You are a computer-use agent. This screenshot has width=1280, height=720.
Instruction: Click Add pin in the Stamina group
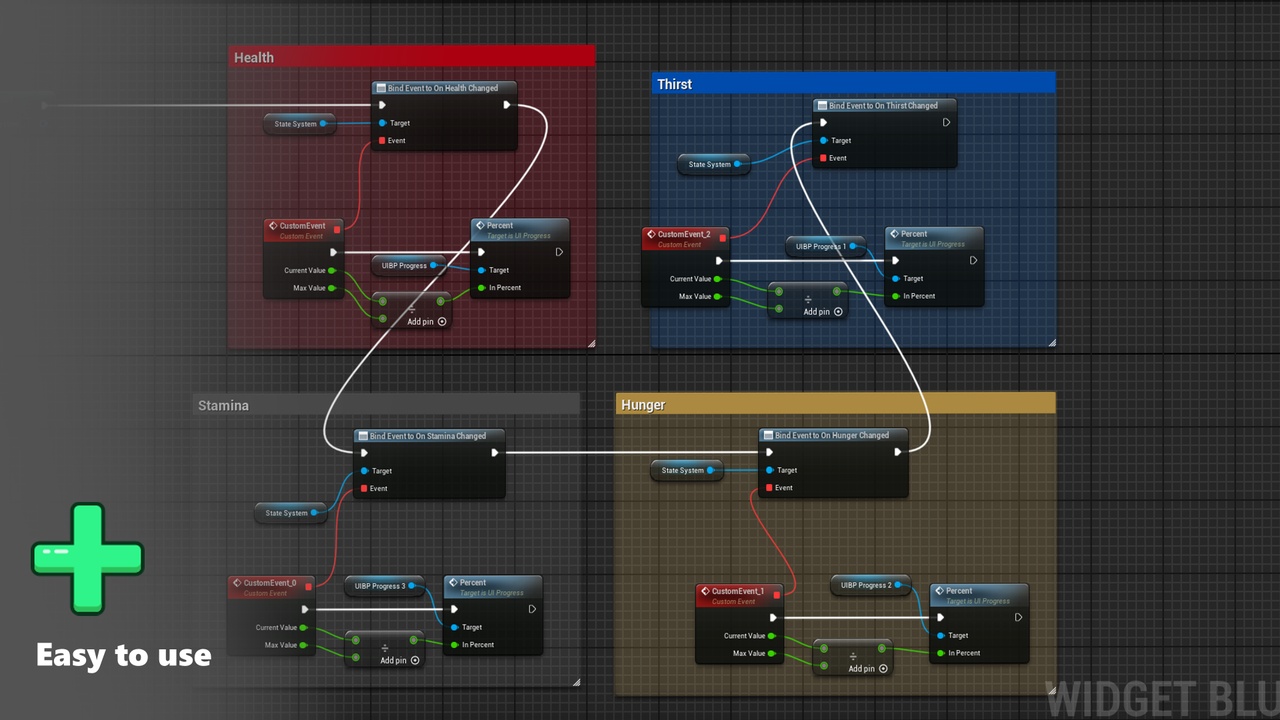point(400,660)
